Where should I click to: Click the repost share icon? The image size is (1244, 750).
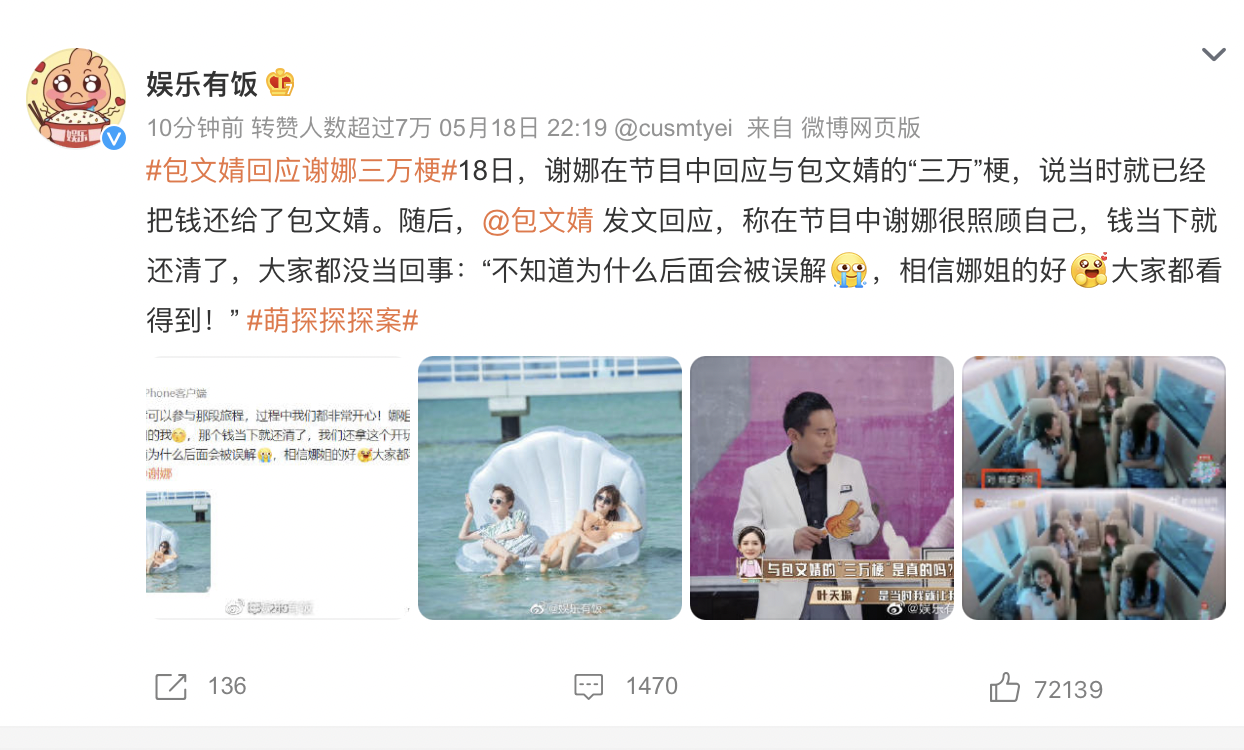(x=171, y=686)
